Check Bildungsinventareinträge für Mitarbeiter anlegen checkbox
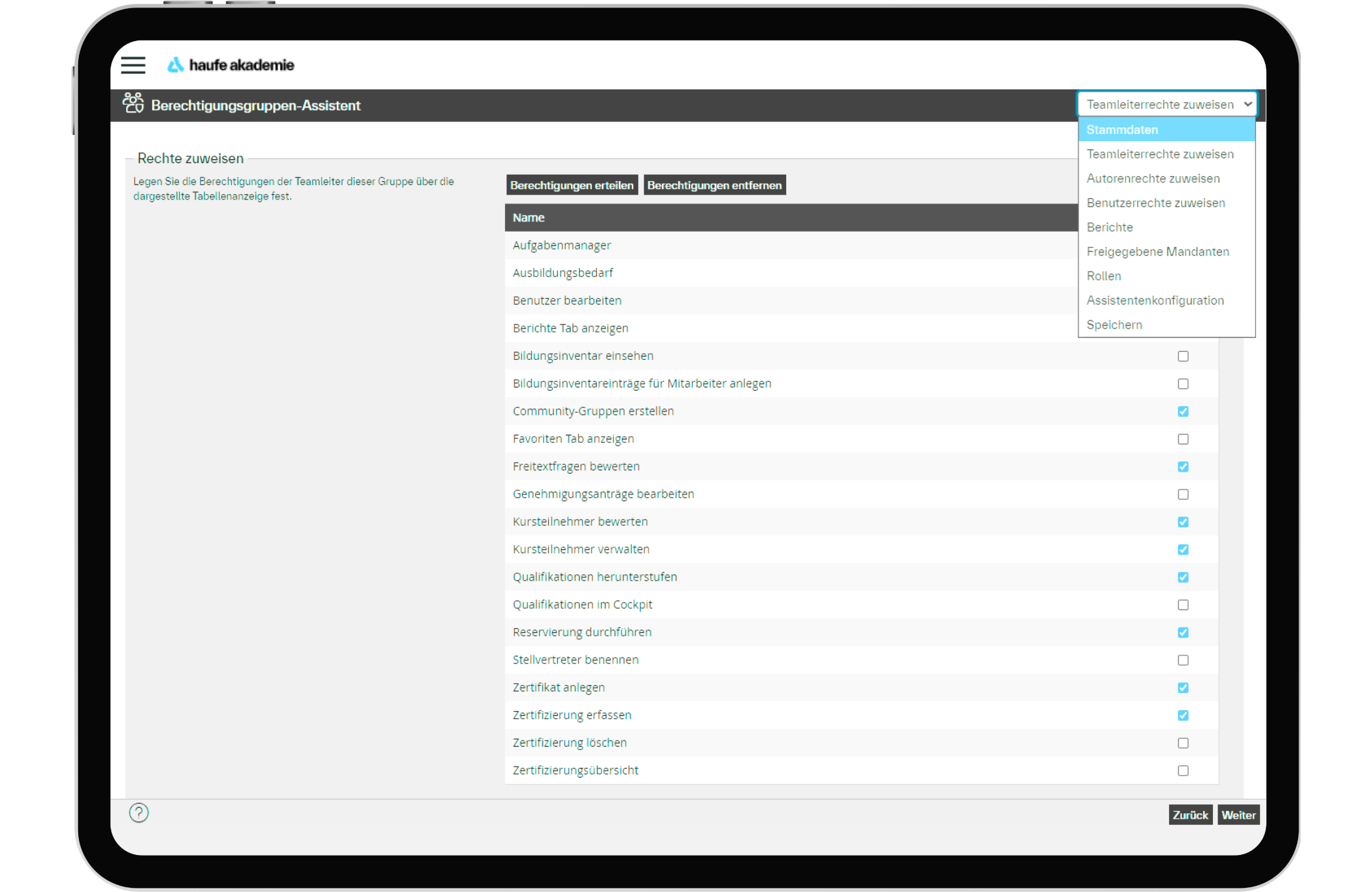Screen dimensions: 1372x892 tap(1183, 384)
